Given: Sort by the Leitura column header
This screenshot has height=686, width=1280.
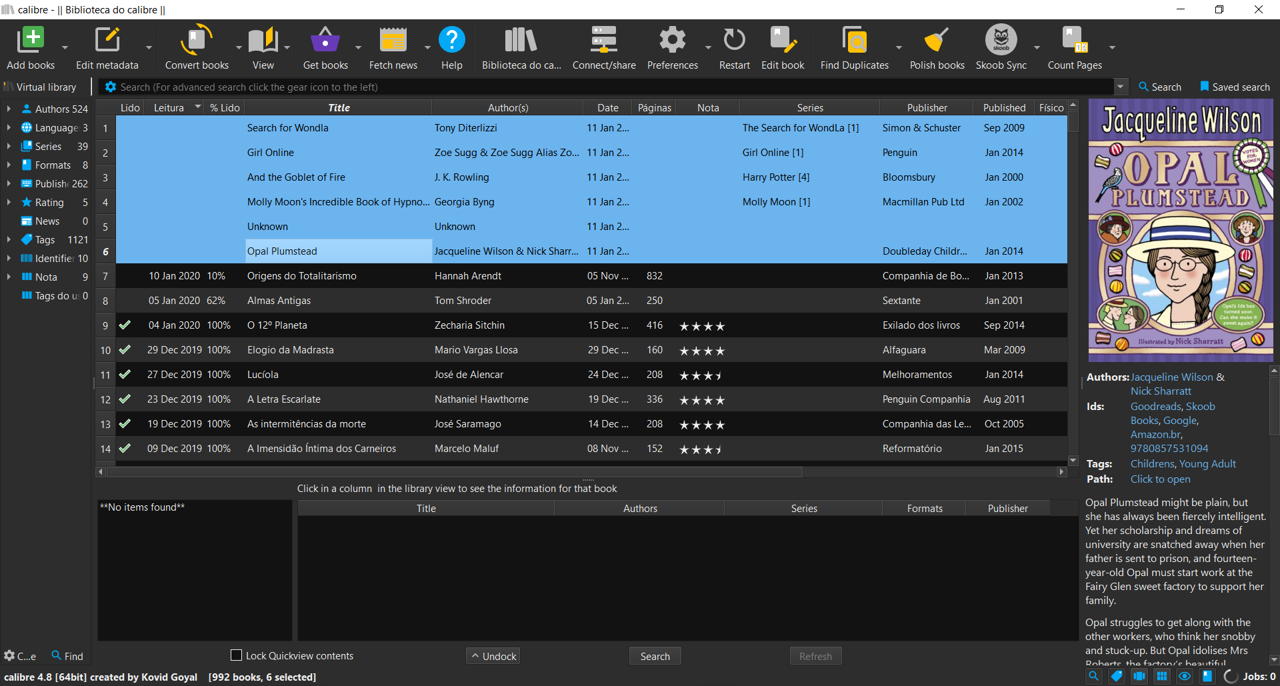Looking at the screenshot, I should (x=174, y=107).
